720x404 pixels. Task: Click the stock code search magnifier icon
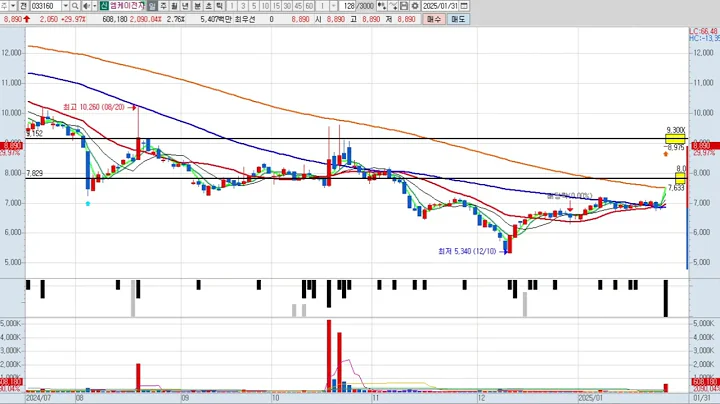[x=75, y=6]
